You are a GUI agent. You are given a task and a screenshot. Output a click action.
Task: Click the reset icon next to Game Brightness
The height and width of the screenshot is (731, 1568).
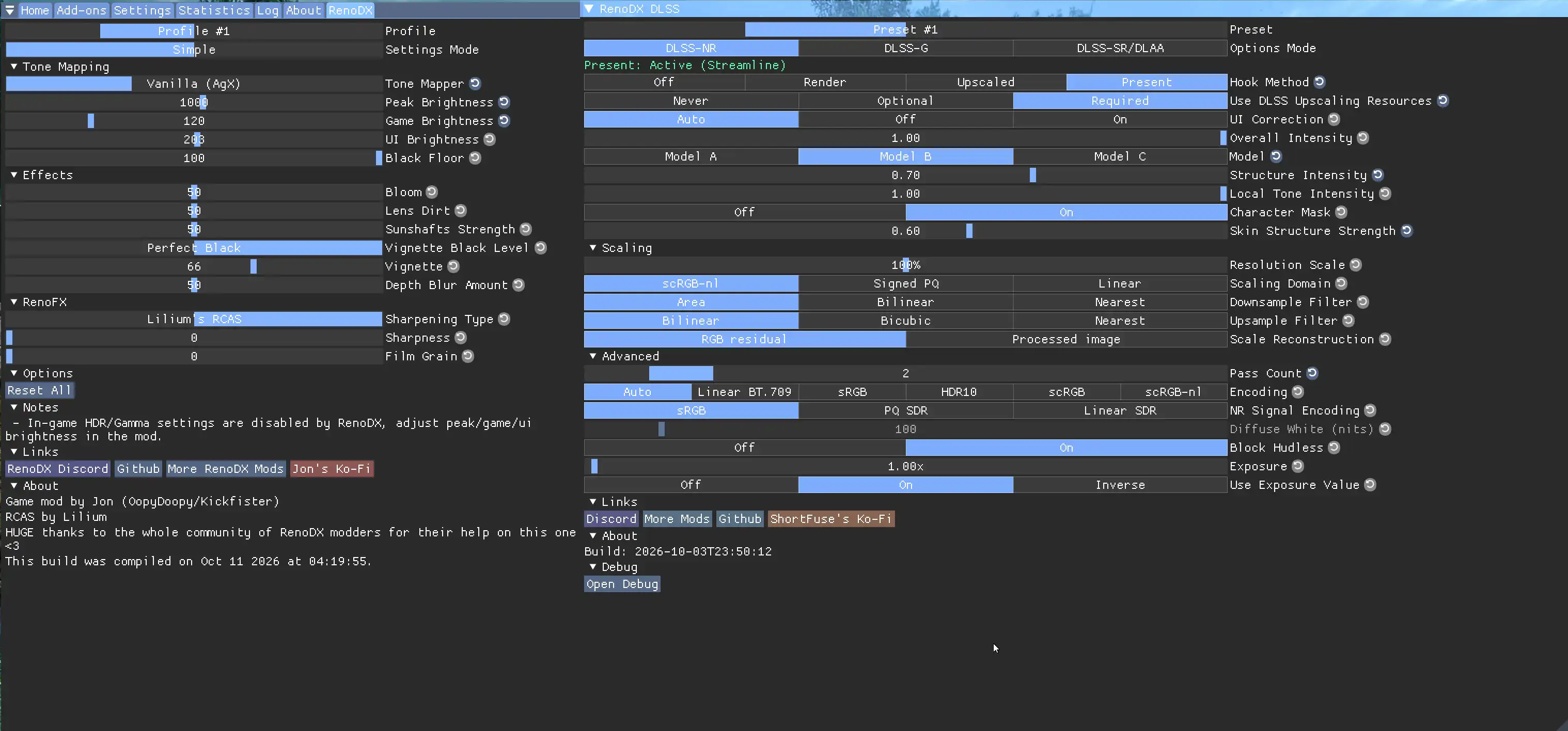[x=504, y=120]
